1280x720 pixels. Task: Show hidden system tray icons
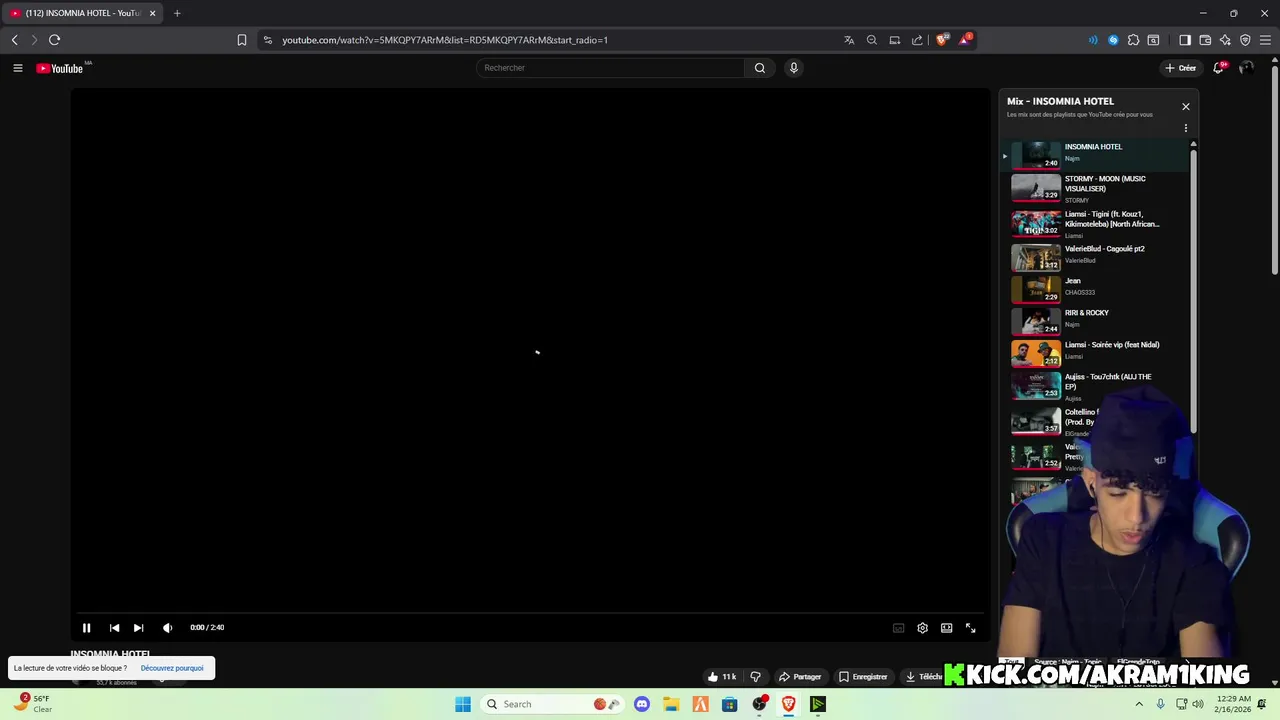1138,704
